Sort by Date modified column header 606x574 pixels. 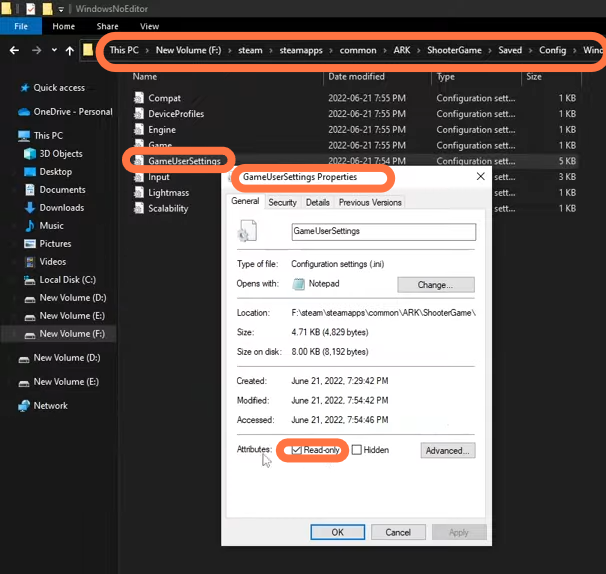pyautogui.click(x=356, y=77)
